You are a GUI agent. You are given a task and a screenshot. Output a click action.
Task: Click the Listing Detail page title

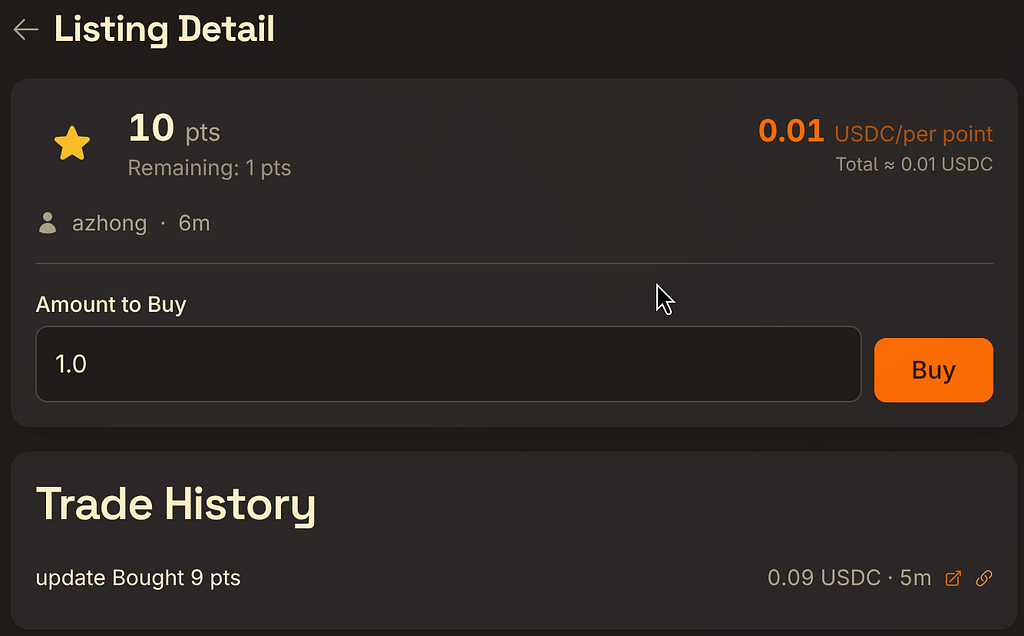click(164, 30)
